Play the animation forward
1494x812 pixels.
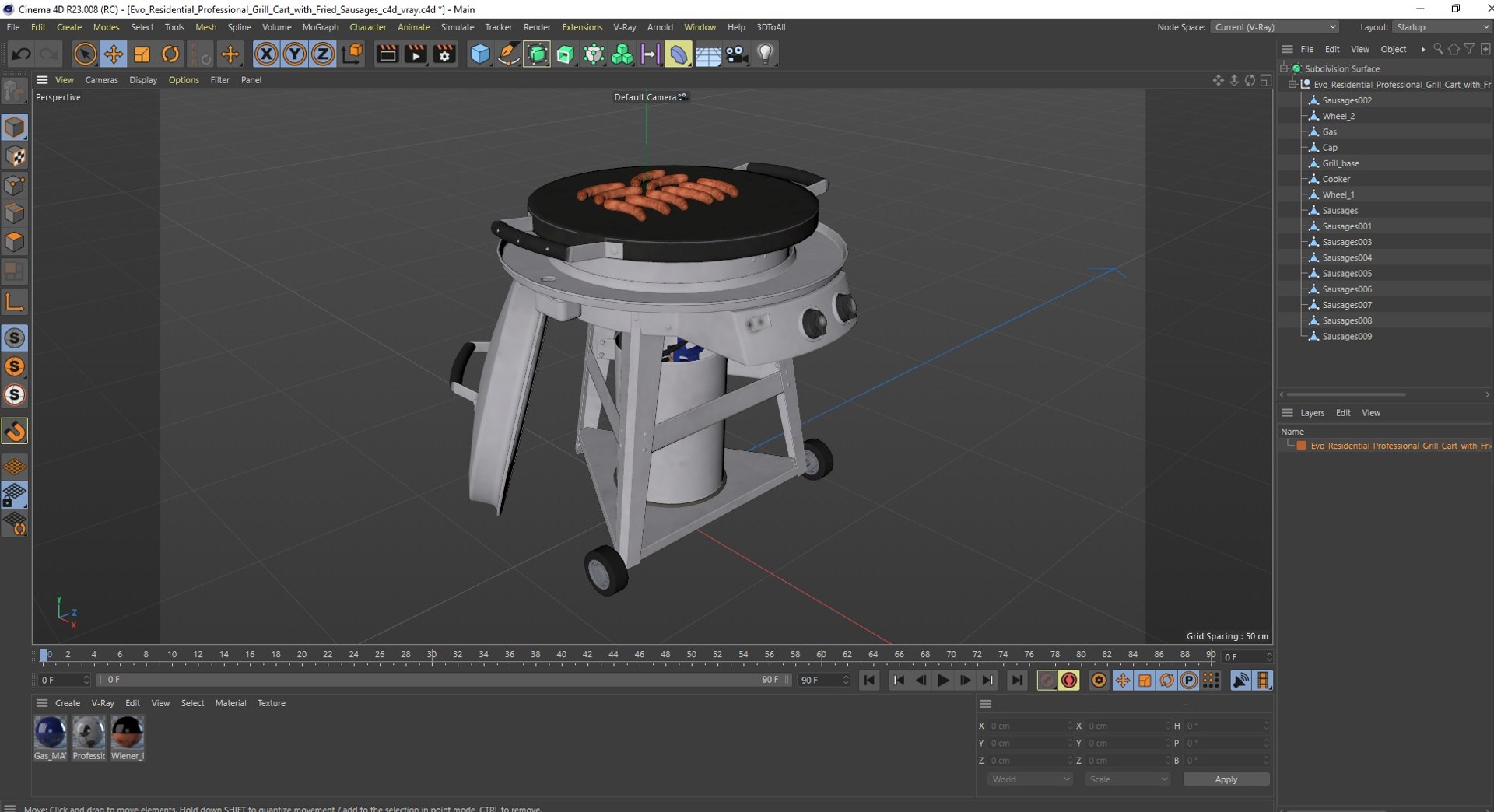(943, 681)
